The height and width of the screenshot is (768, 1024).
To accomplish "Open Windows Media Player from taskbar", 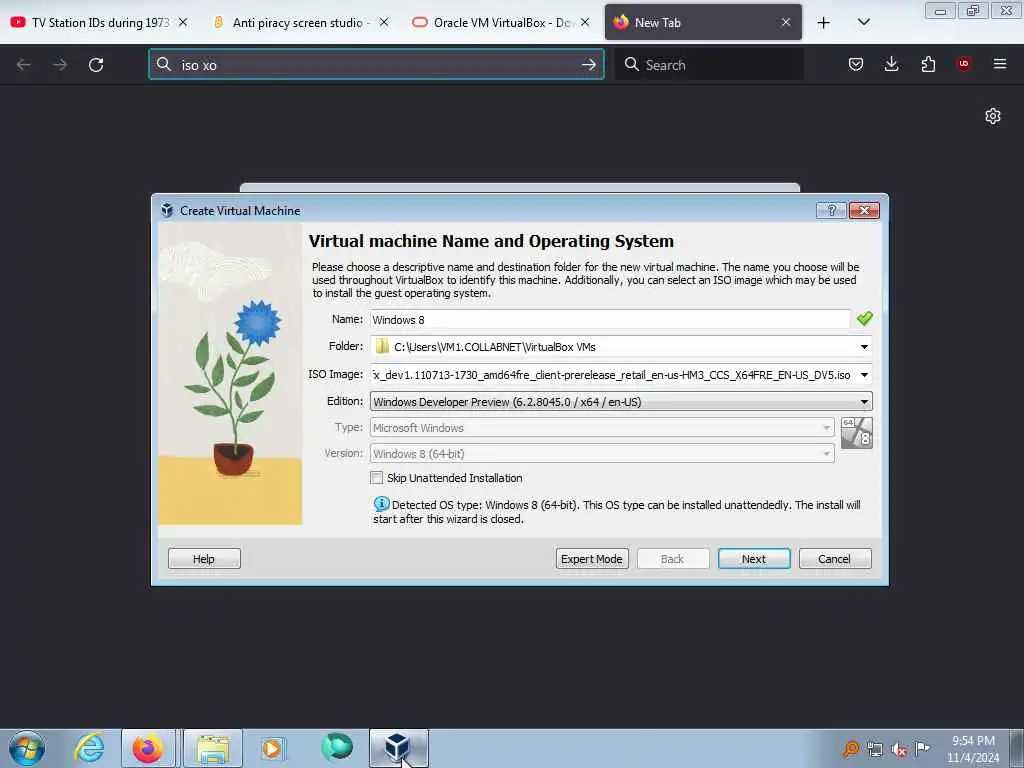I will click(x=272, y=748).
